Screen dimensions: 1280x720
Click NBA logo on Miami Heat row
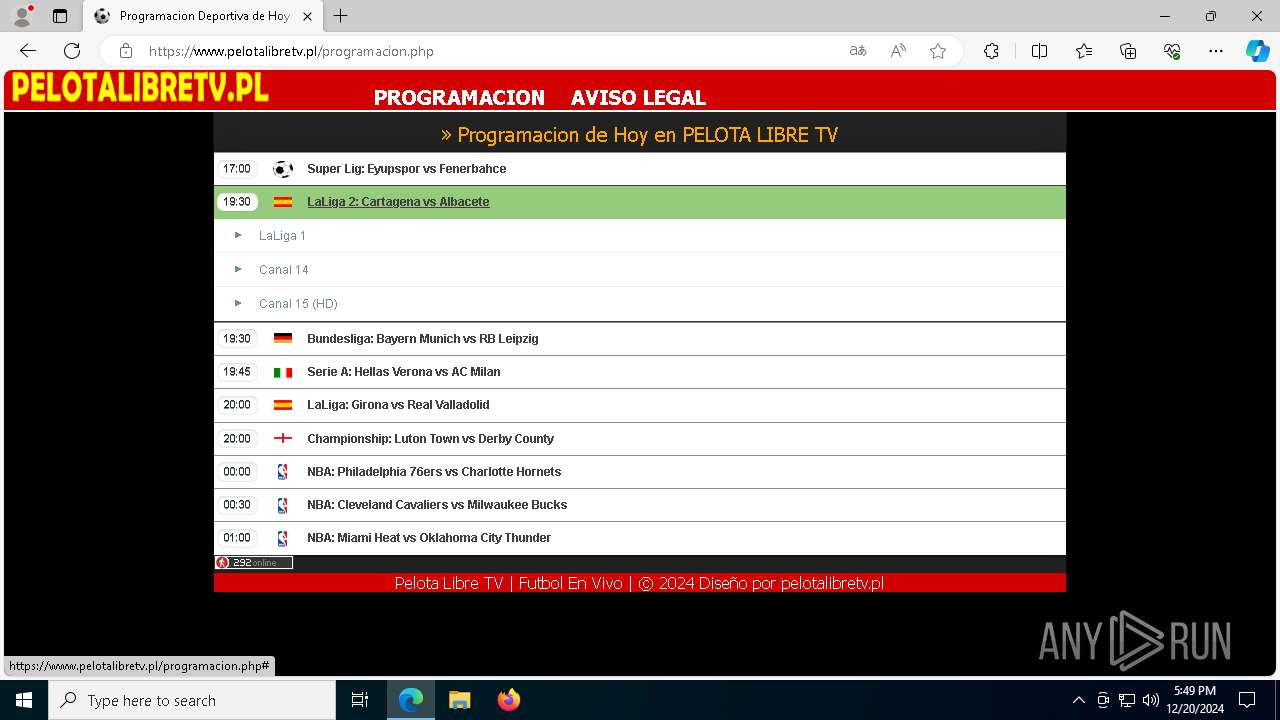pyautogui.click(x=282, y=538)
